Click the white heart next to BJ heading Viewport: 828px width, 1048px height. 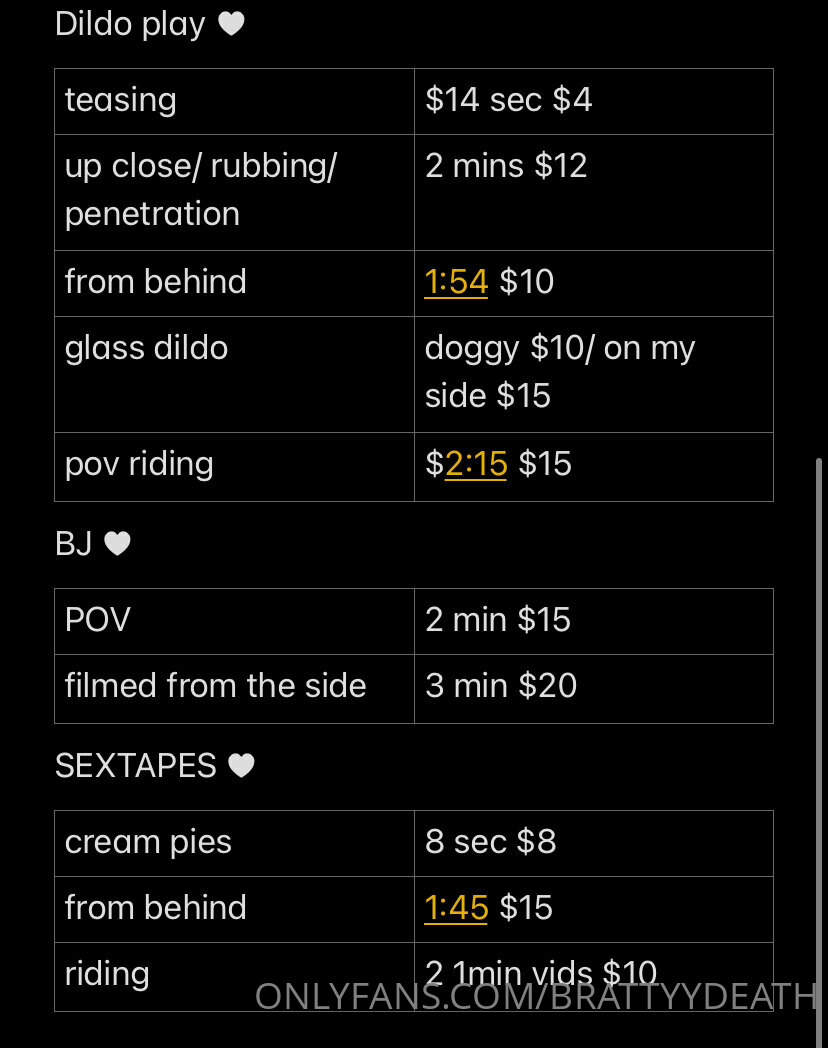click(118, 544)
